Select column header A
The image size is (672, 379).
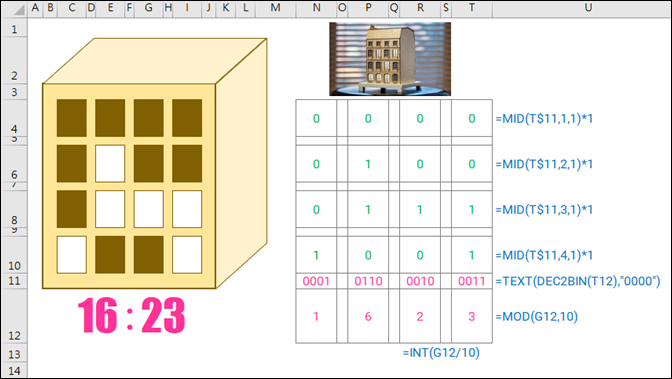[35, 8]
